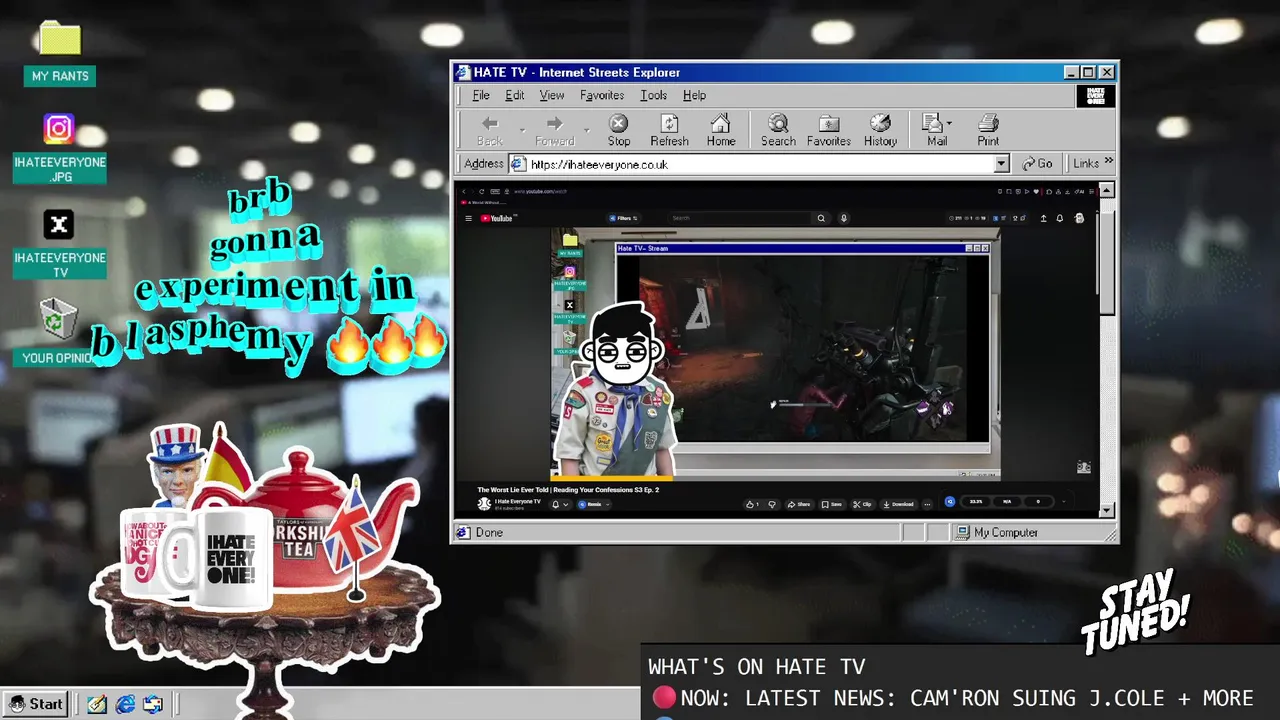Click the Outlook Express quick launch icon
This screenshot has height=720, width=1280.
(153, 704)
